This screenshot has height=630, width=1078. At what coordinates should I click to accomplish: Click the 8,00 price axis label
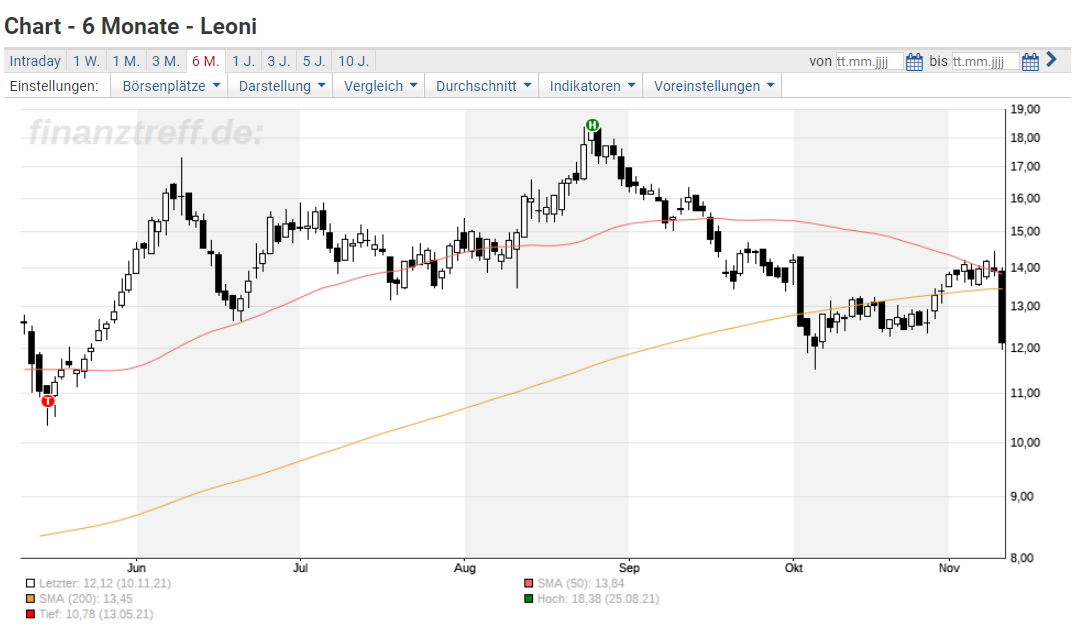(x=1022, y=558)
